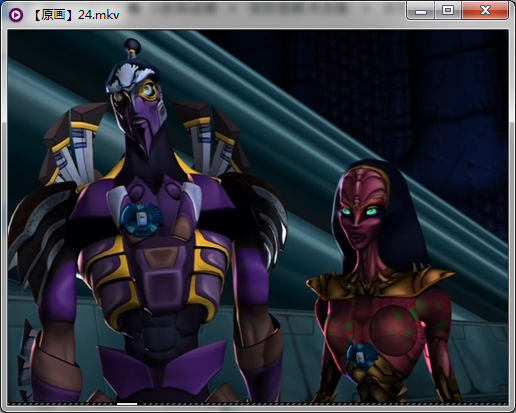
Task: Click the blue emblem on purple robot's chest
Action: coord(141,219)
